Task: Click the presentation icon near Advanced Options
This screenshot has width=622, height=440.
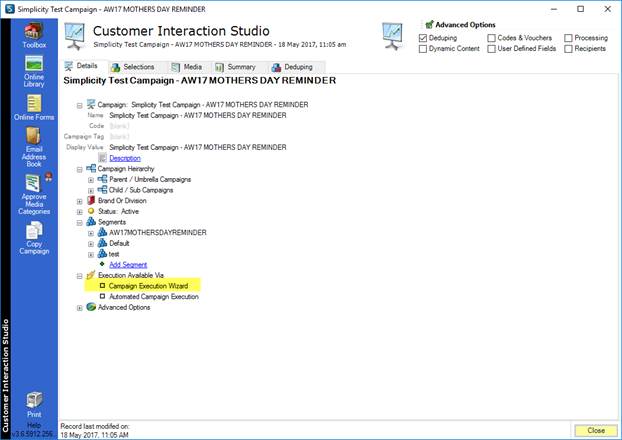Action: (x=392, y=37)
